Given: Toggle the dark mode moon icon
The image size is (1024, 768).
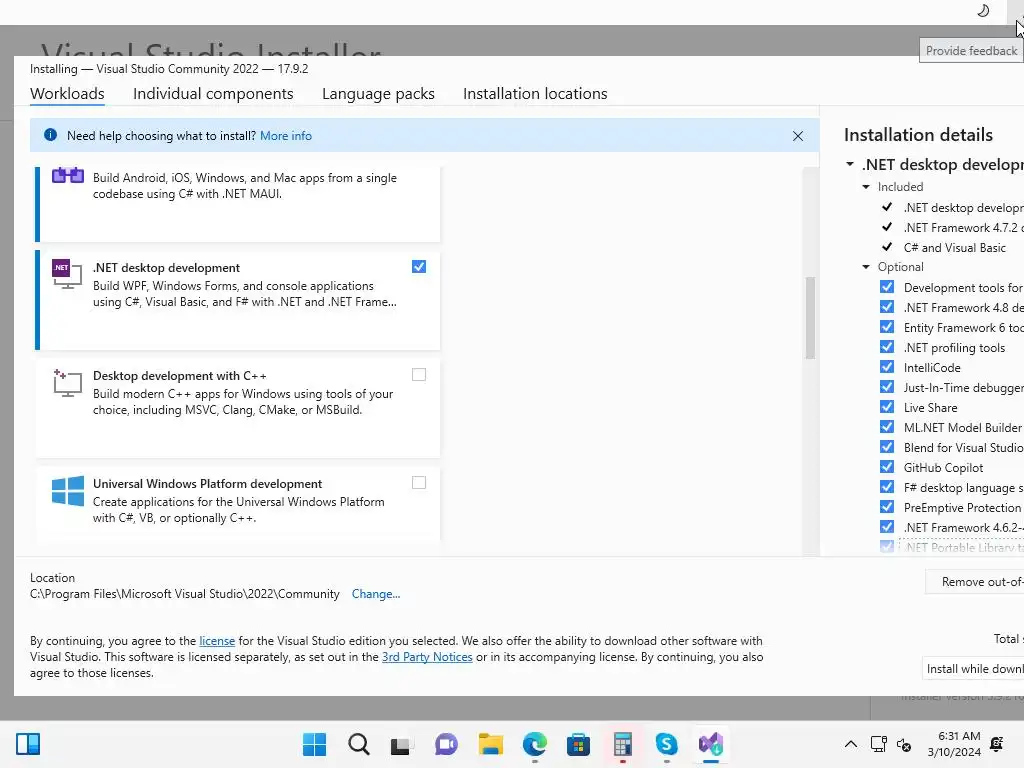Looking at the screenshot, I should (983, 10).
